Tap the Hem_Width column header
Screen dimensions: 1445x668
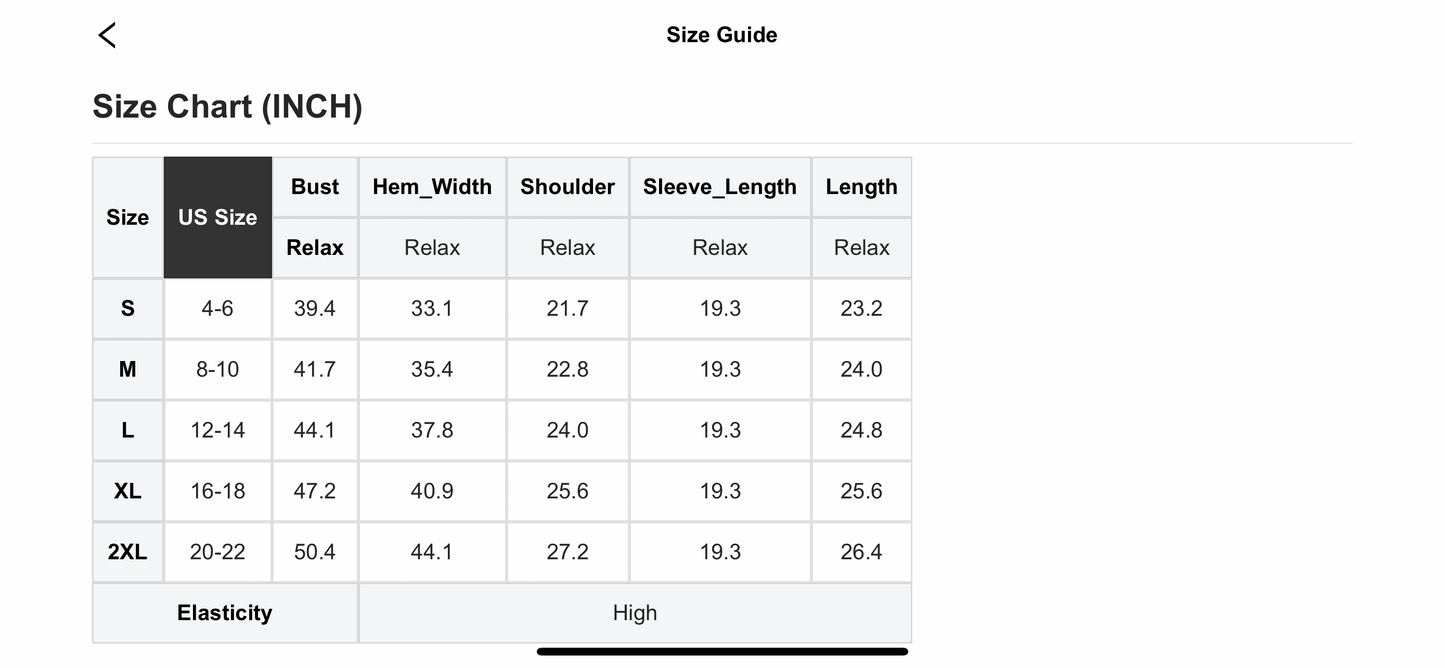[432, 187]
